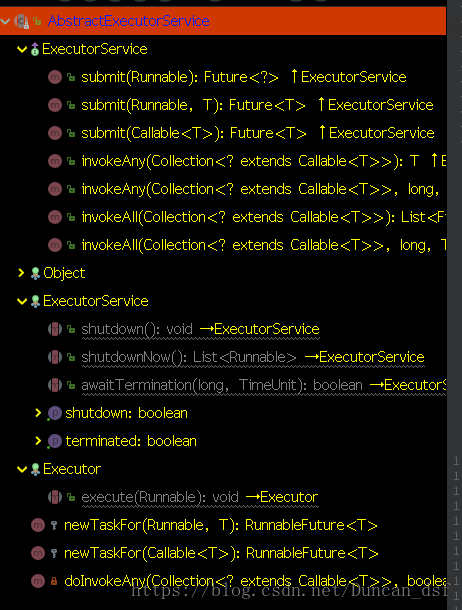This screenshot has height=610, width=462.
Task: Expand the terminated: boolean property
Action: (38, 441)
